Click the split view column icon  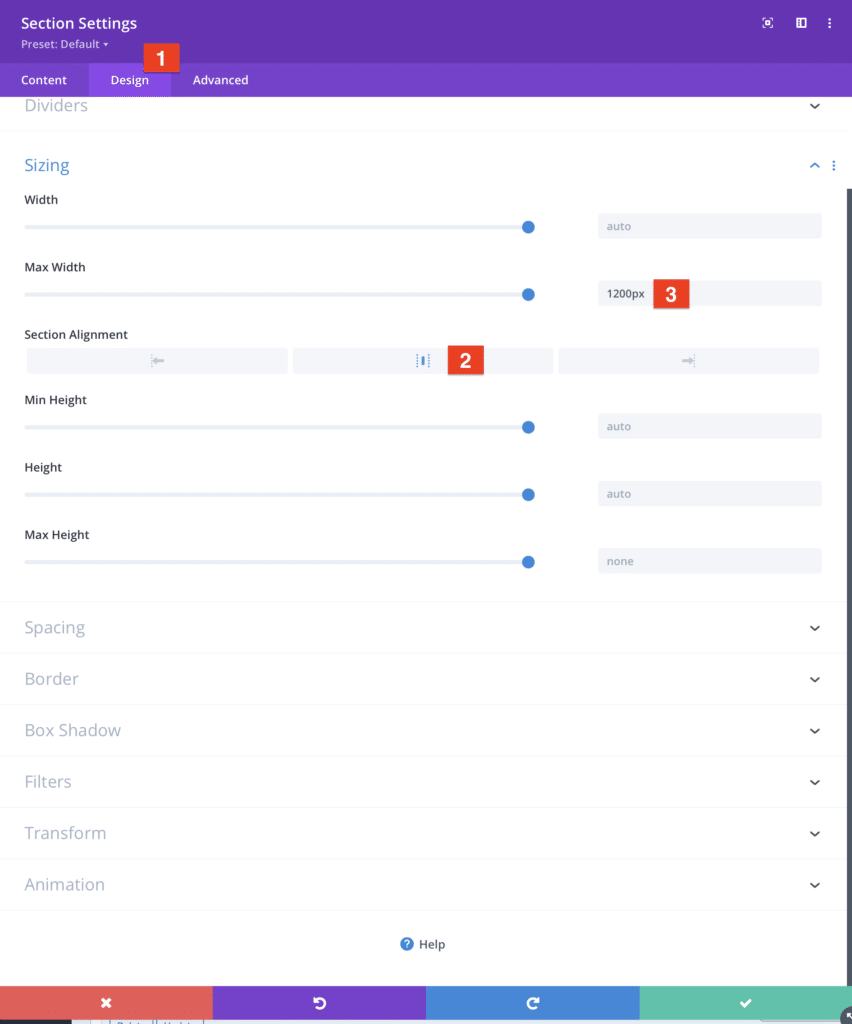801,23
